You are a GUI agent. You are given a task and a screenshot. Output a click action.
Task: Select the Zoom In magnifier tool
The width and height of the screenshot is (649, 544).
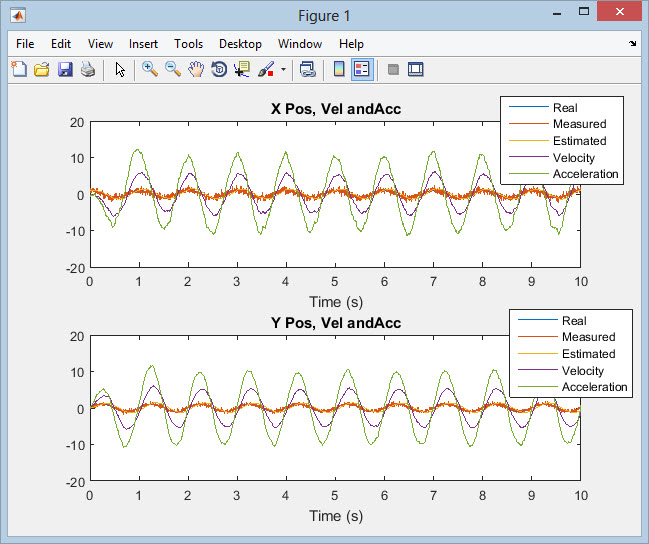[150, 69]
